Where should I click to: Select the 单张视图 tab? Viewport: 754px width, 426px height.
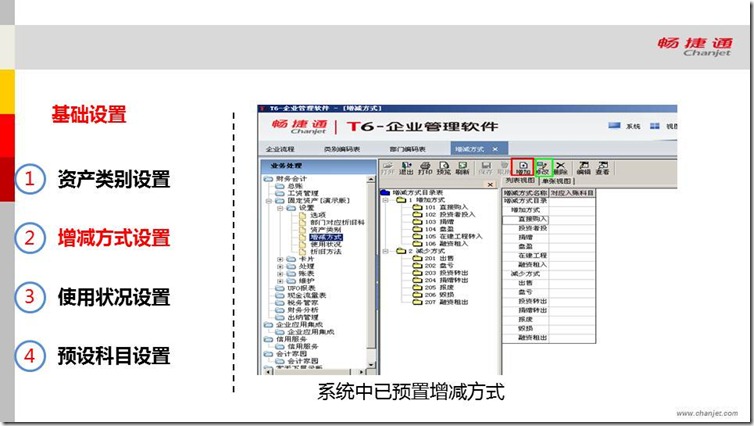pos(557,181)
